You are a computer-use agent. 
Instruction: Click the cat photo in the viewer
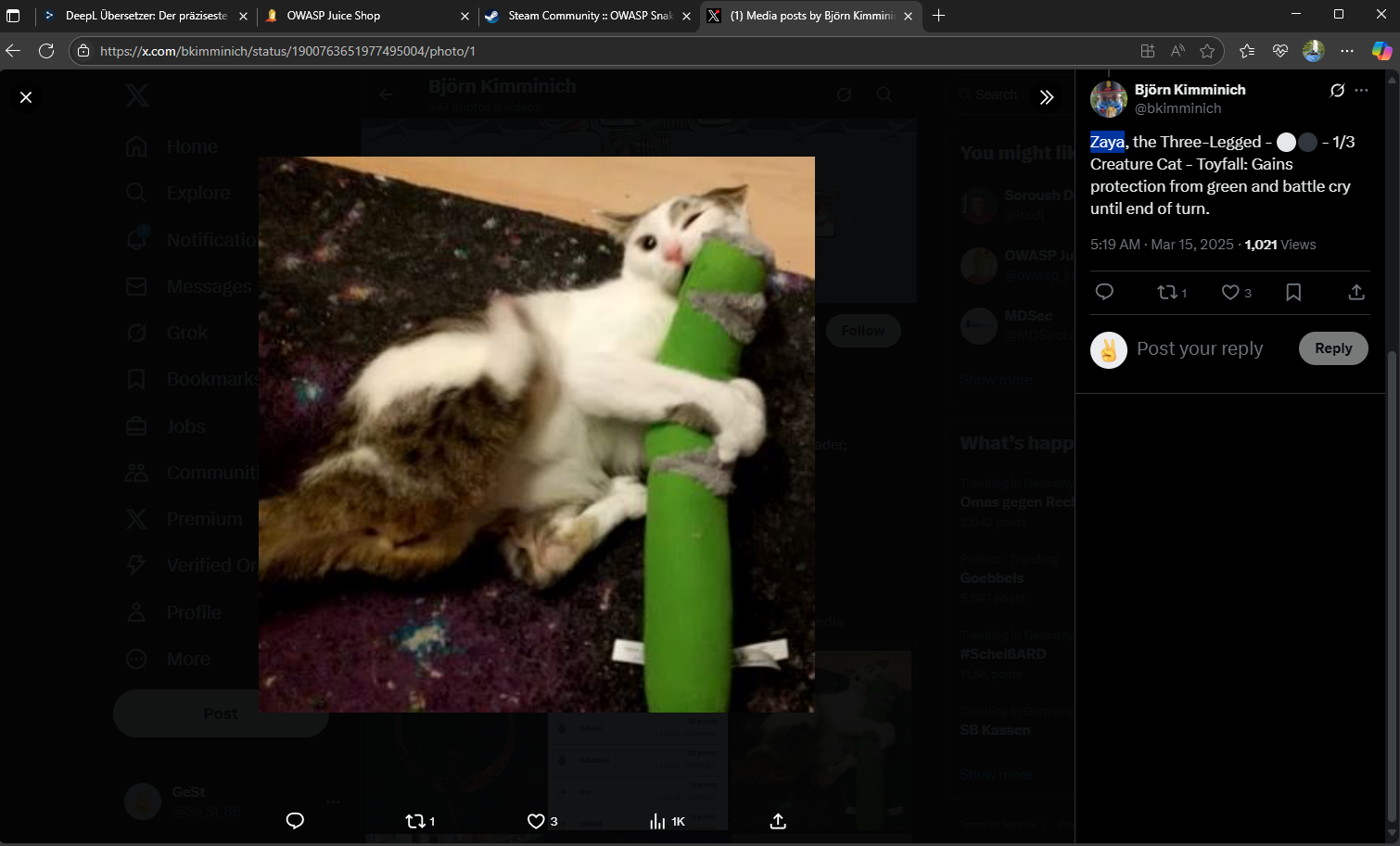coord(536,434)
